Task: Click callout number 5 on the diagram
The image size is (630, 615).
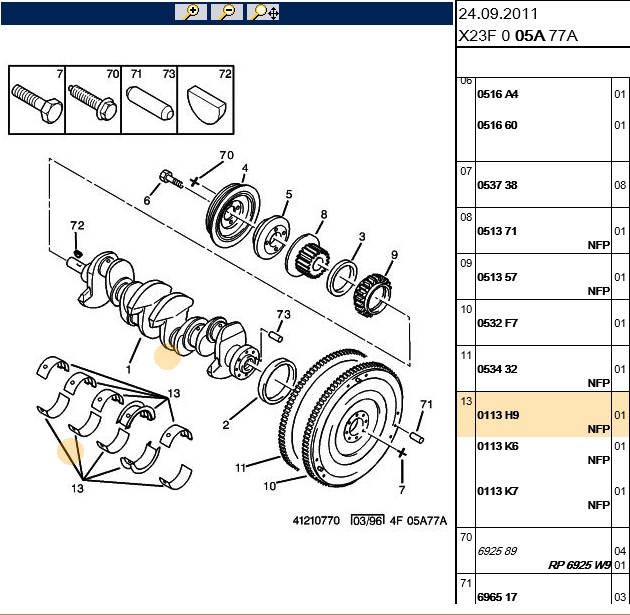Action: point(289,194)
